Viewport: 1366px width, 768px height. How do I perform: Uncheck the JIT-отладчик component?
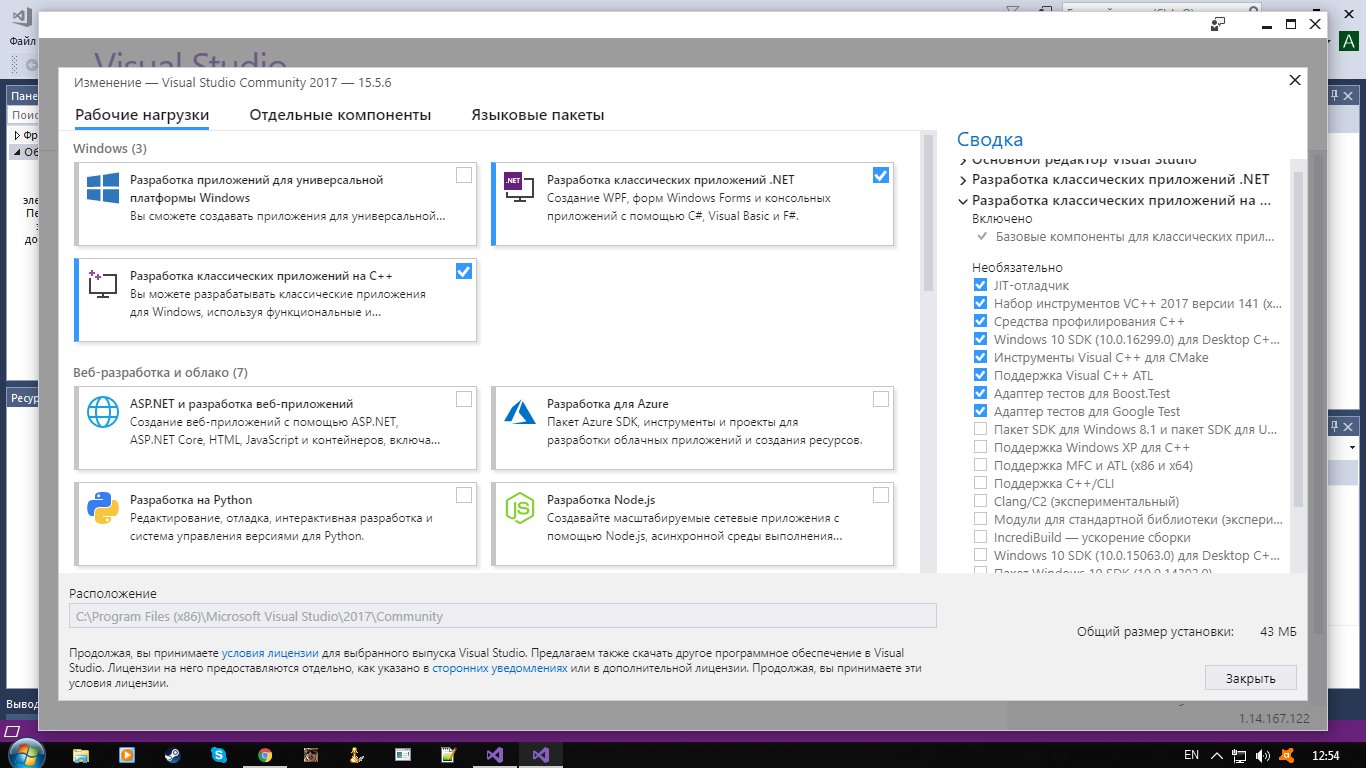click(x=980, y=286)
